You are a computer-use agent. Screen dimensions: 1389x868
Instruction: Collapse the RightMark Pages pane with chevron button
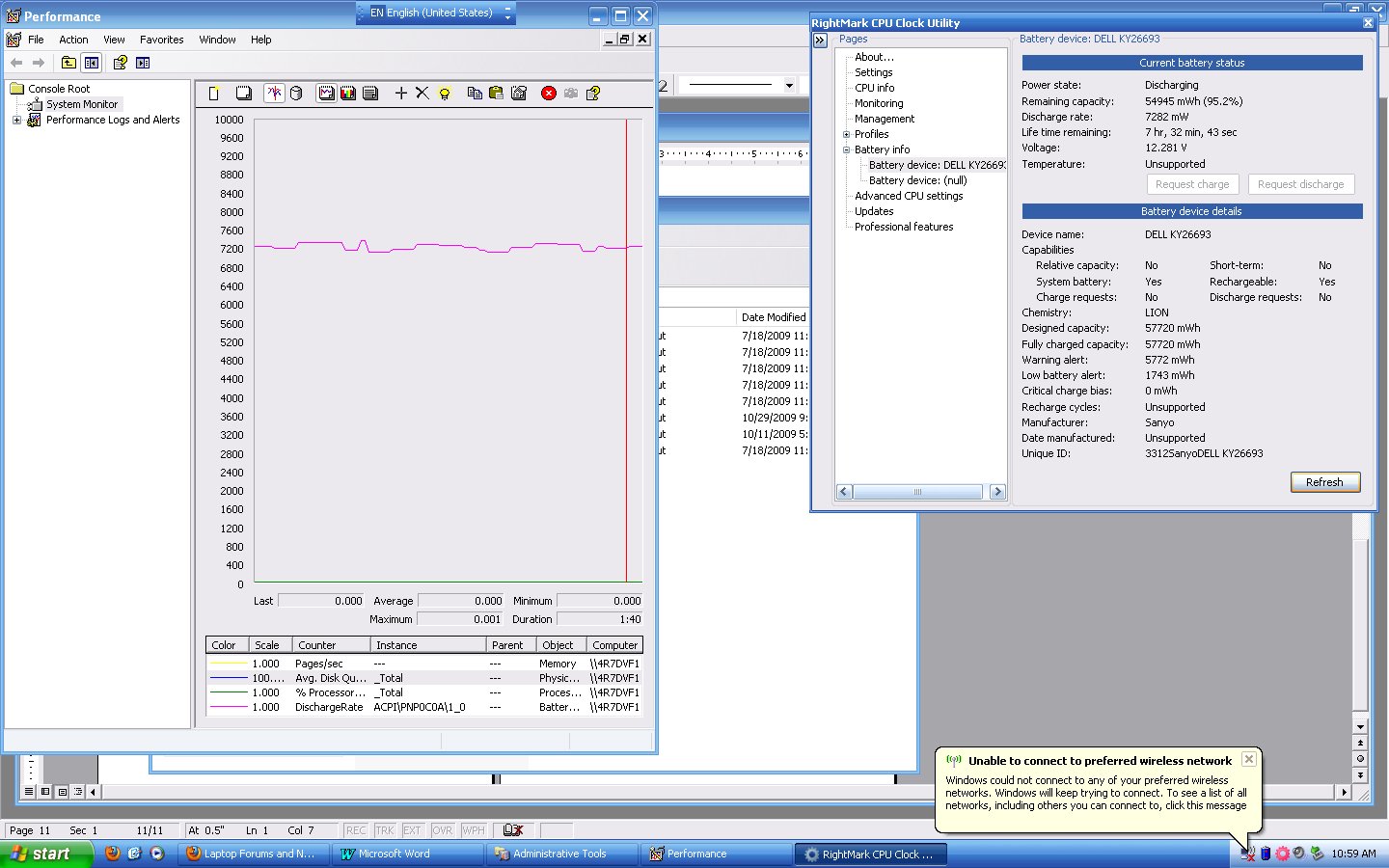[x=820, y=41]
